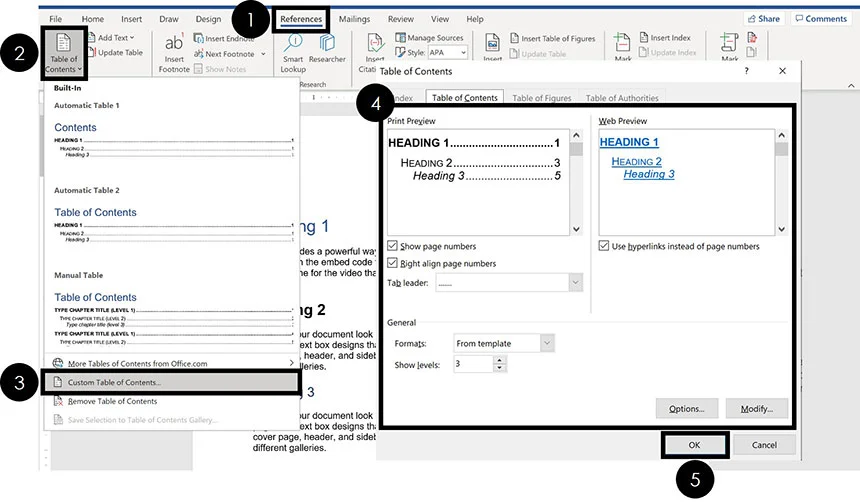Click the Show Notes icon

tap(199, 69)
